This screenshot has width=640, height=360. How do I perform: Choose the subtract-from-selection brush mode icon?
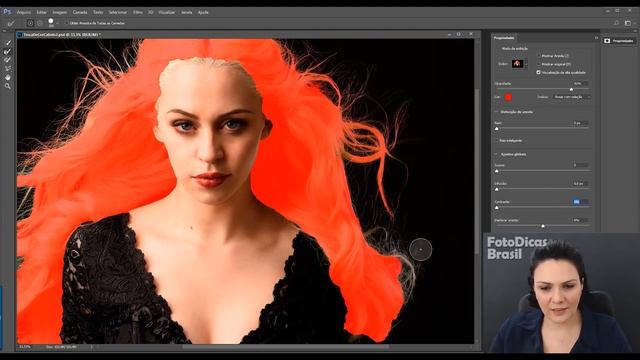point(40,23)
